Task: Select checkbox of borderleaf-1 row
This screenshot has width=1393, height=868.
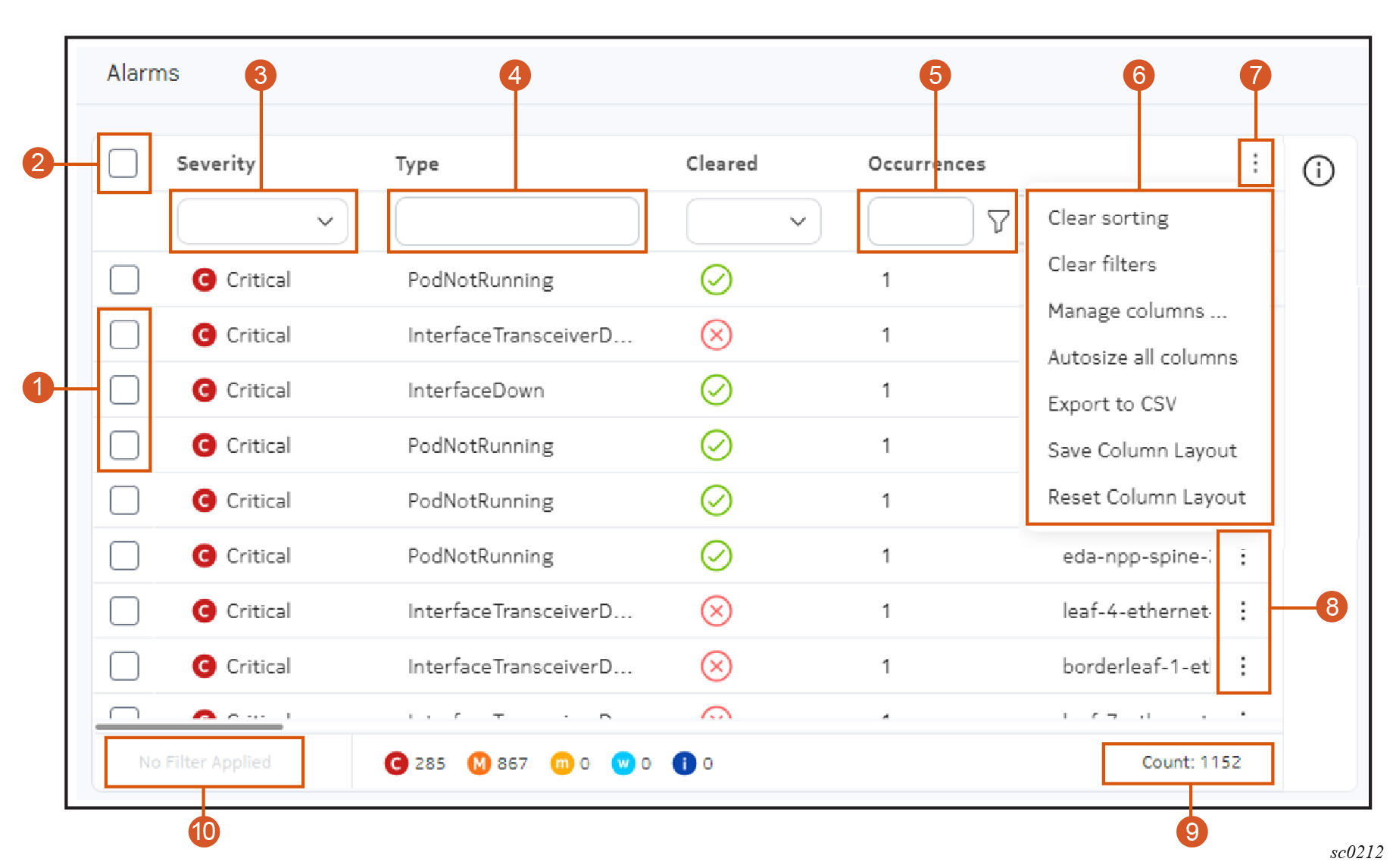Action: (124, 666)
